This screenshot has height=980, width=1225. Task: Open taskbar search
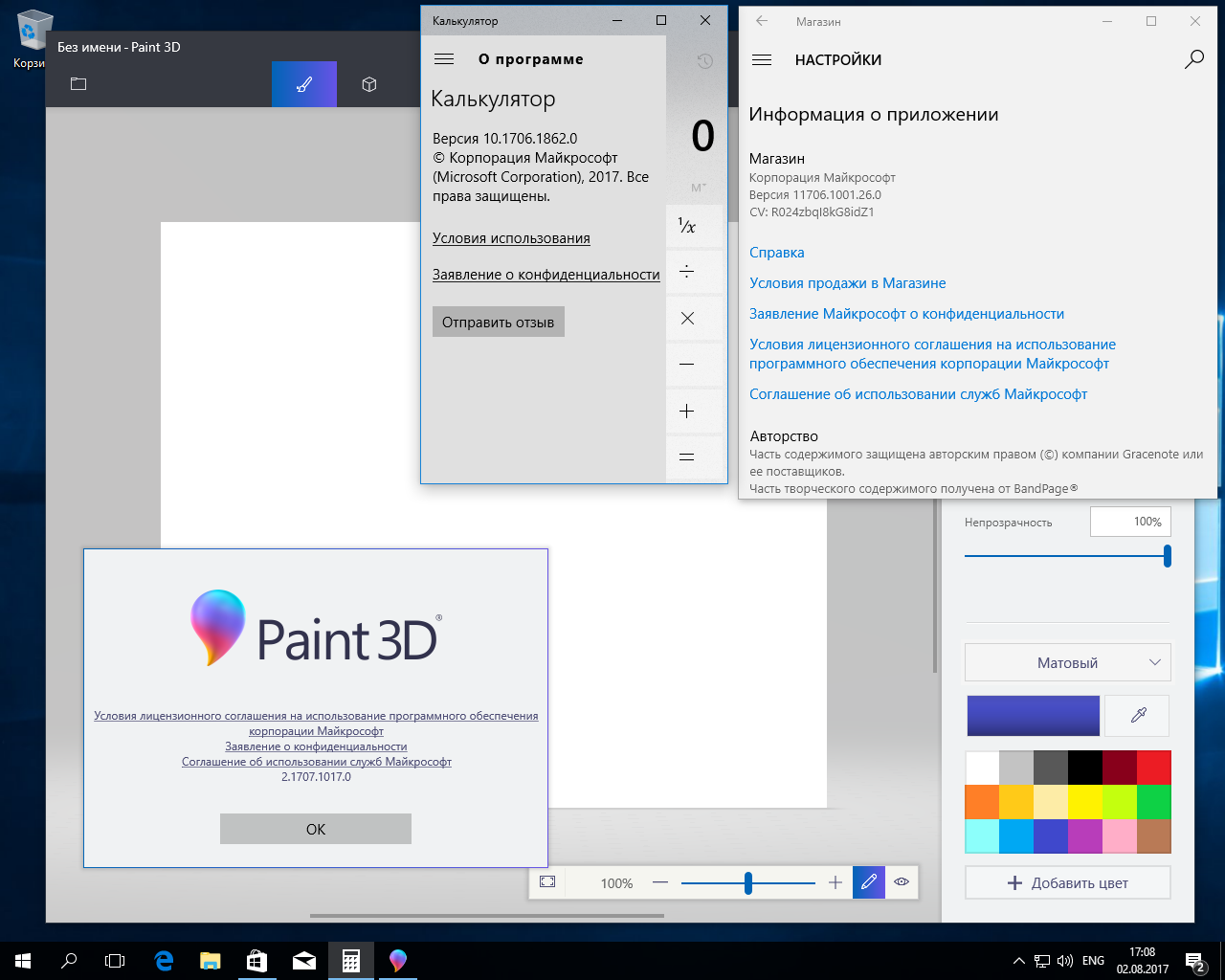click(69, 961)
